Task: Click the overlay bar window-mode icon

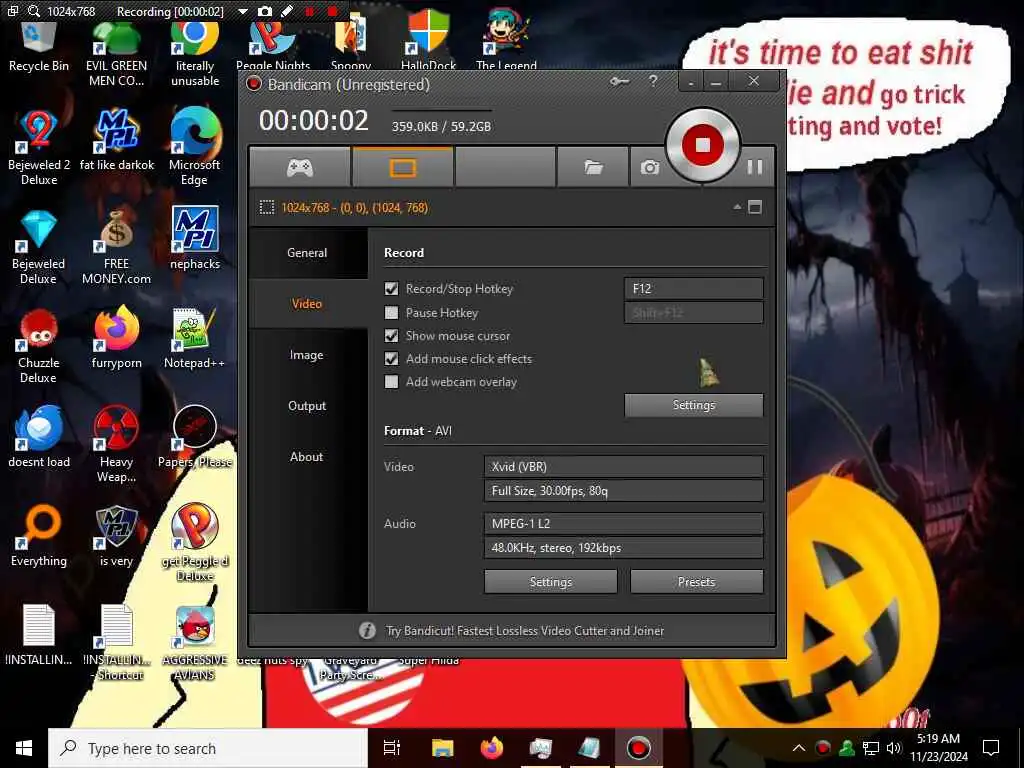Action: [x=13, y=10]
